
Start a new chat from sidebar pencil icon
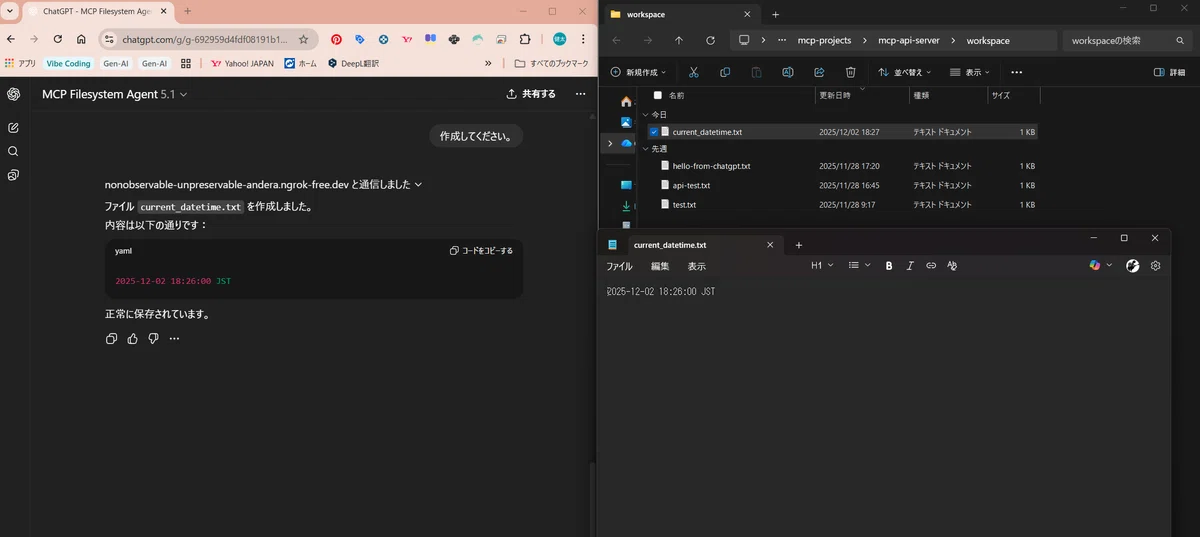pos(13,128)
